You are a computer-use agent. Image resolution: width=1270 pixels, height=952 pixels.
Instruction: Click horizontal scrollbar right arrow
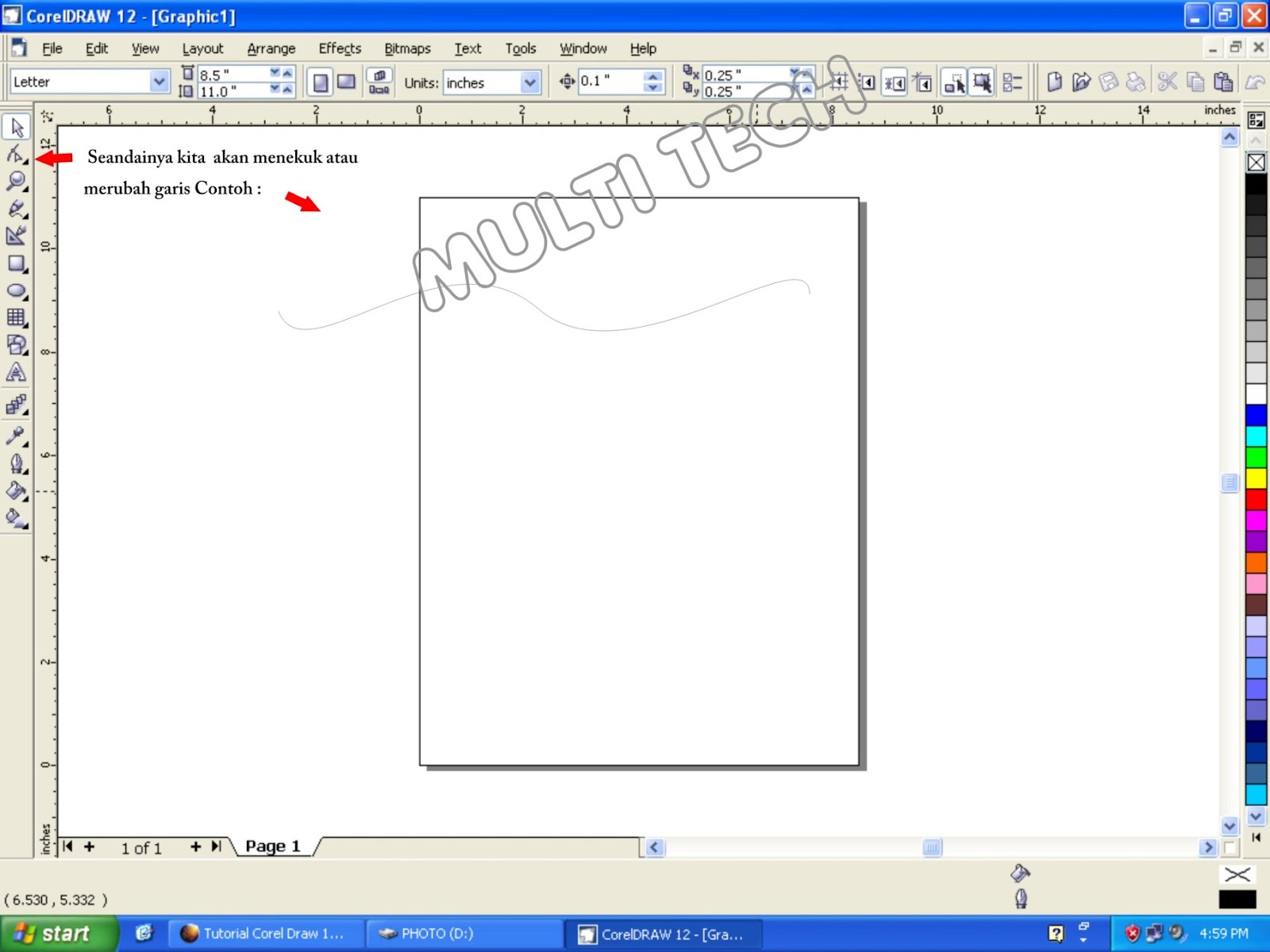point(1208,847)
